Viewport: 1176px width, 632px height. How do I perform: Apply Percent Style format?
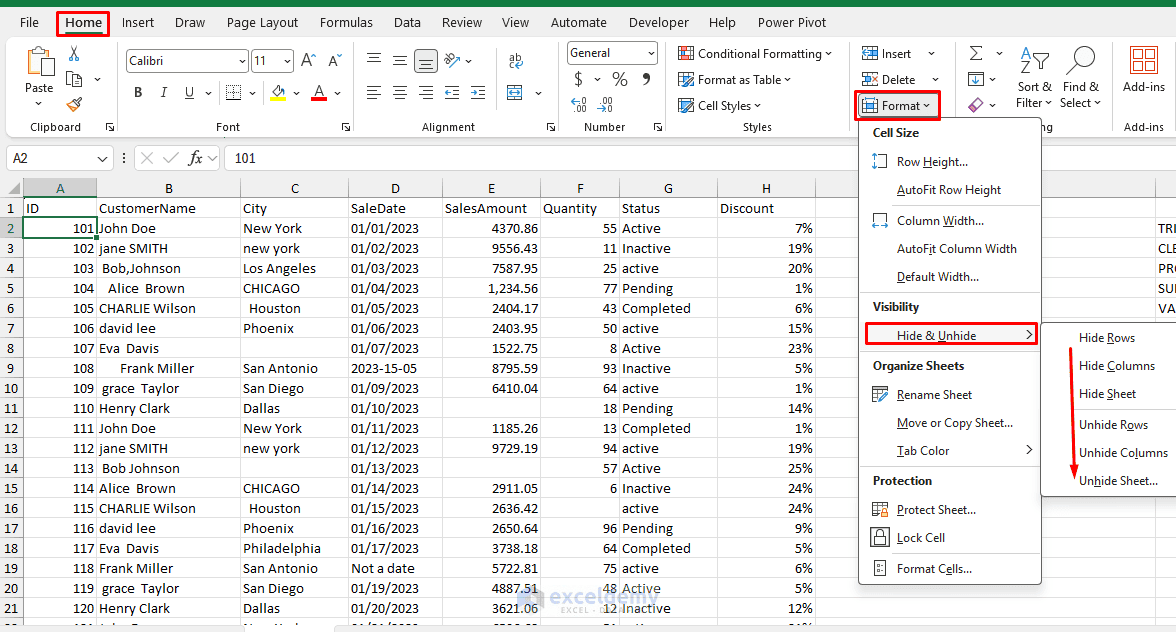click(x=620, y=79)
